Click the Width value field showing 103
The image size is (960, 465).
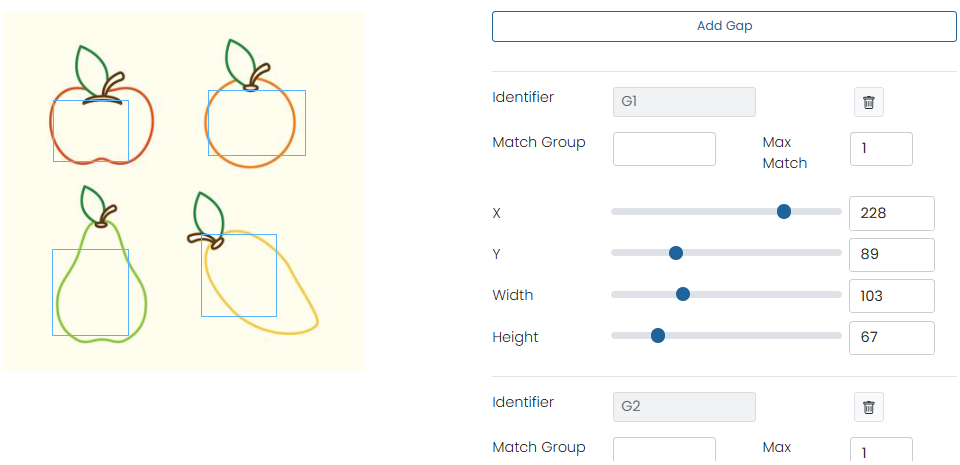[891, 296]
